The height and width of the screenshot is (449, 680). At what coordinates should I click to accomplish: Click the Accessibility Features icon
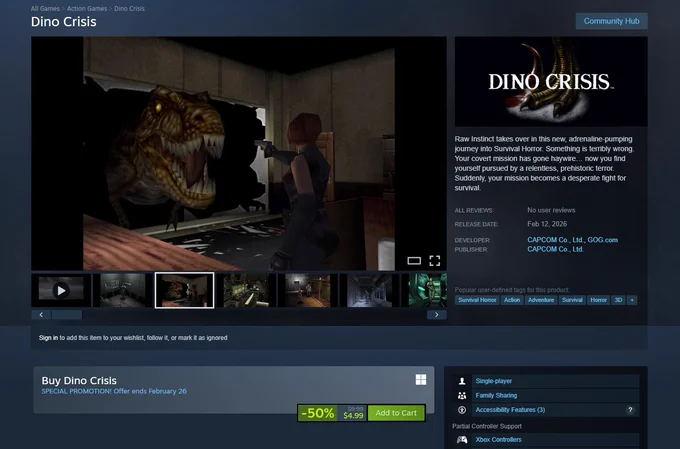(x=462, y=410)
